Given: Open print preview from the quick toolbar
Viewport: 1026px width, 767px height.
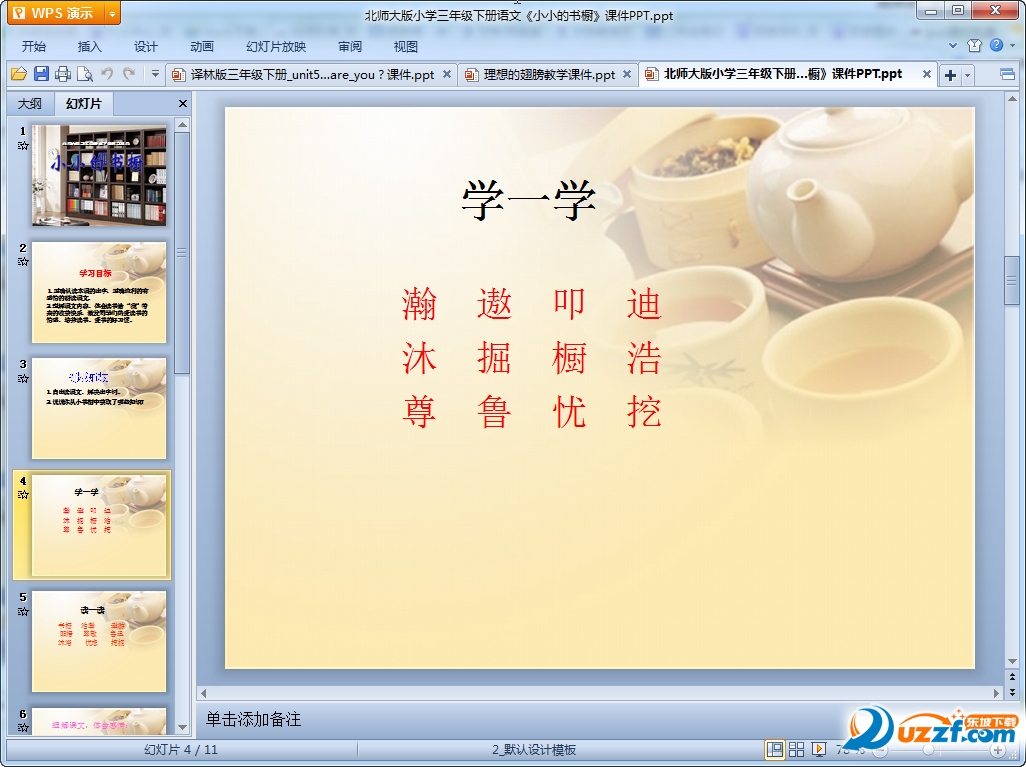Looking at the screenshot, I should coord(84,74).
